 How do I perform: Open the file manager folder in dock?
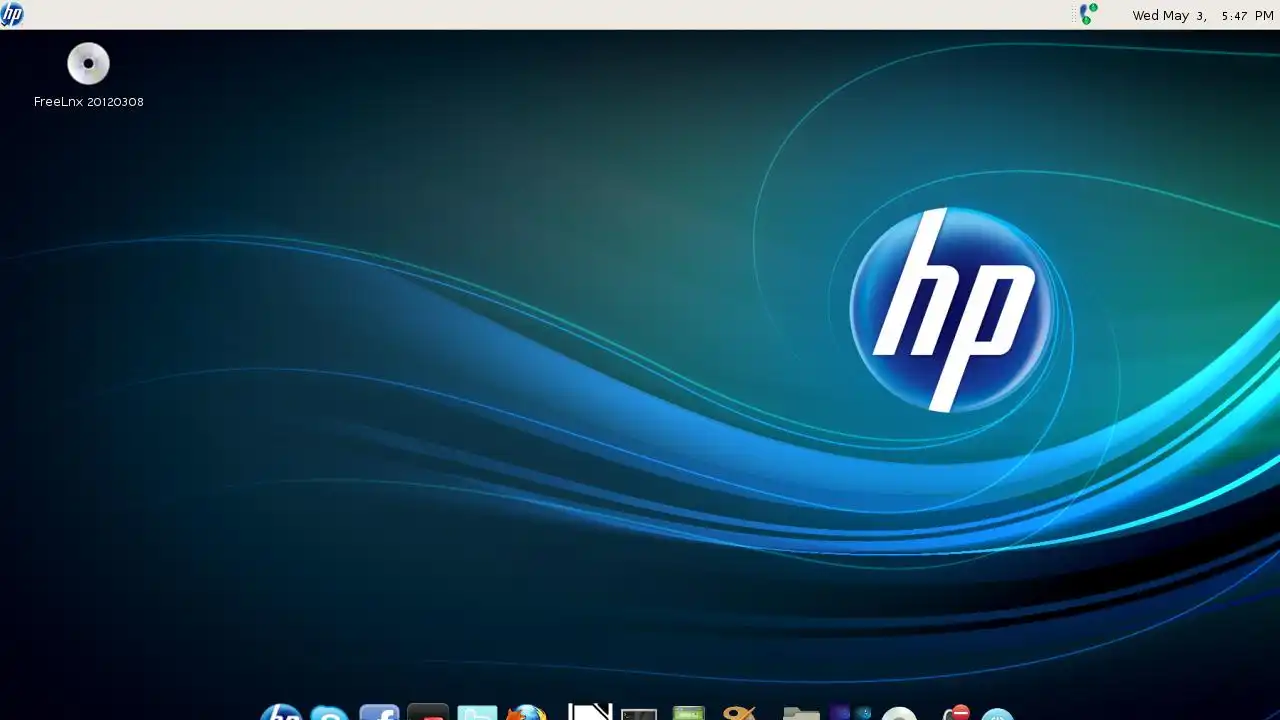pos(801,714)
